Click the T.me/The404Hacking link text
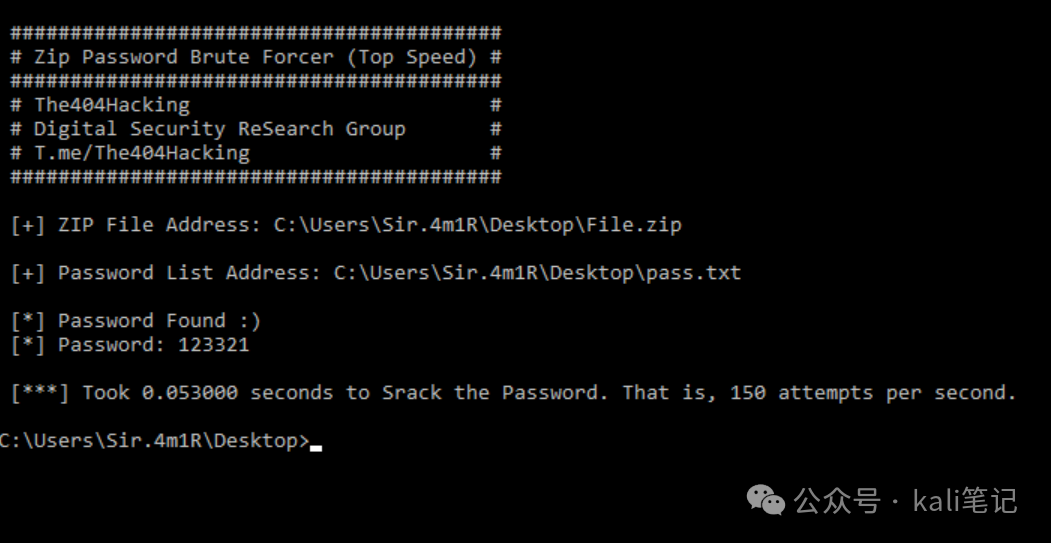Screen dimensions: 1051x543 click(x=141, y=153)
